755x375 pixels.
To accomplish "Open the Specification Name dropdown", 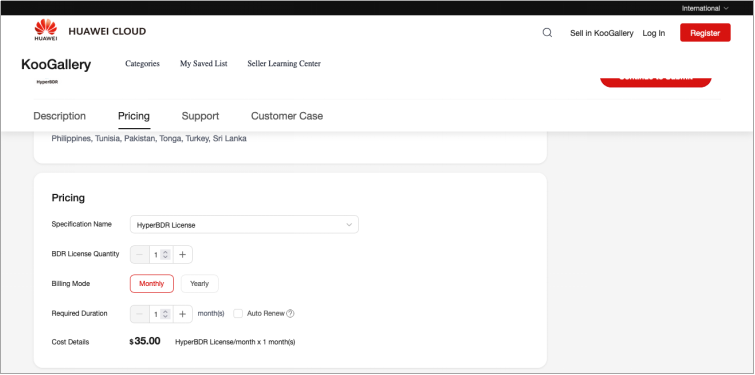I will click(x=244, y=224).
